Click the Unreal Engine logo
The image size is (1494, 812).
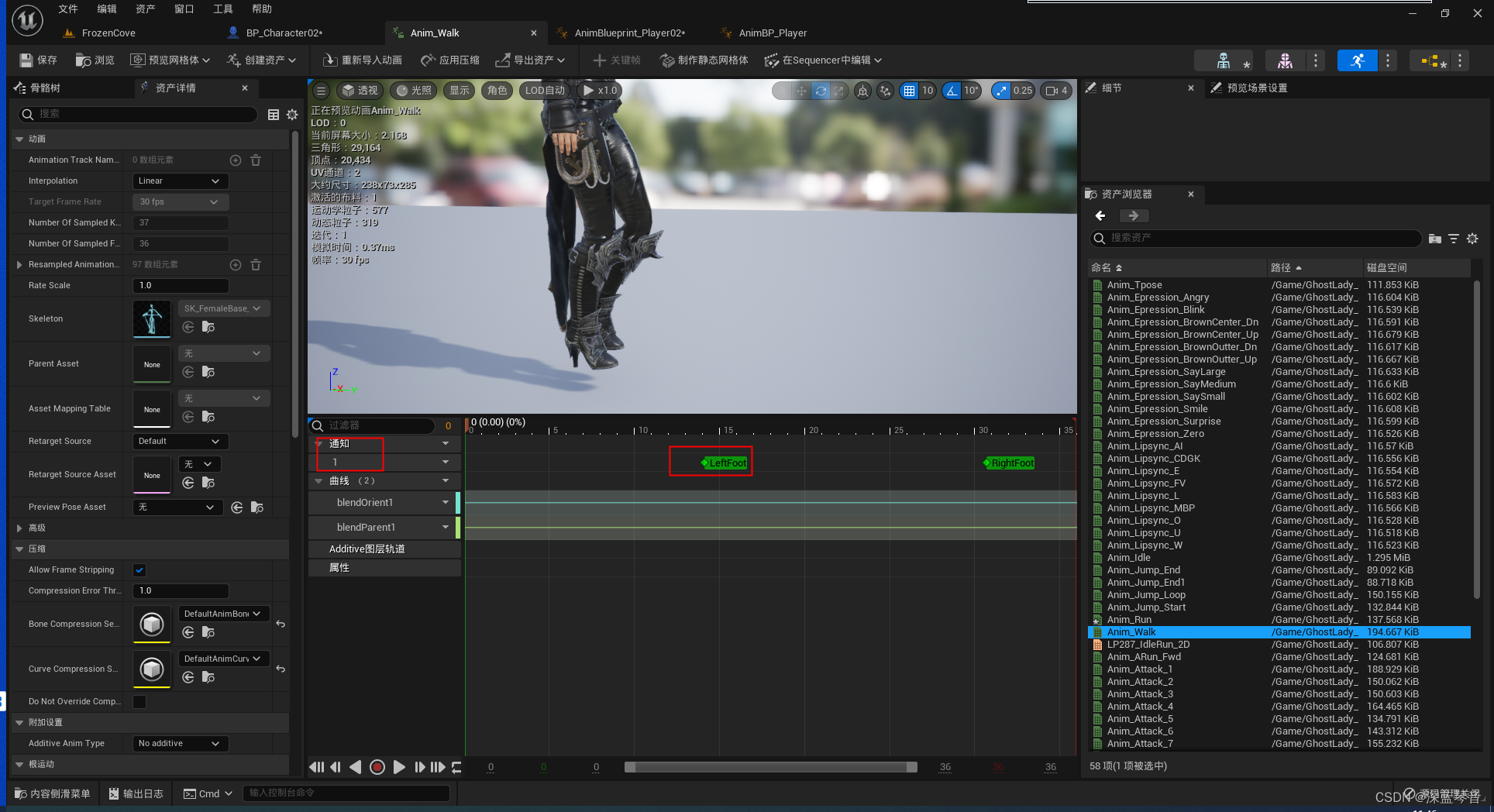(x=27, y=21)
